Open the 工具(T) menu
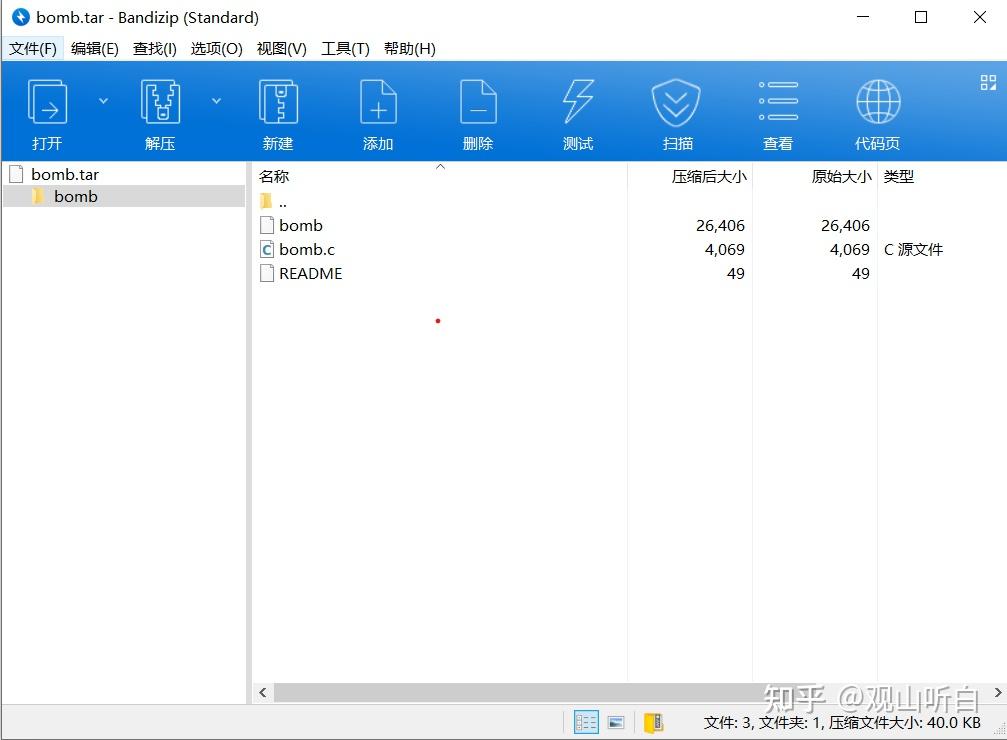Image resolution: width=1007 pixels, height=740 pixels. [x=346, y=49]
